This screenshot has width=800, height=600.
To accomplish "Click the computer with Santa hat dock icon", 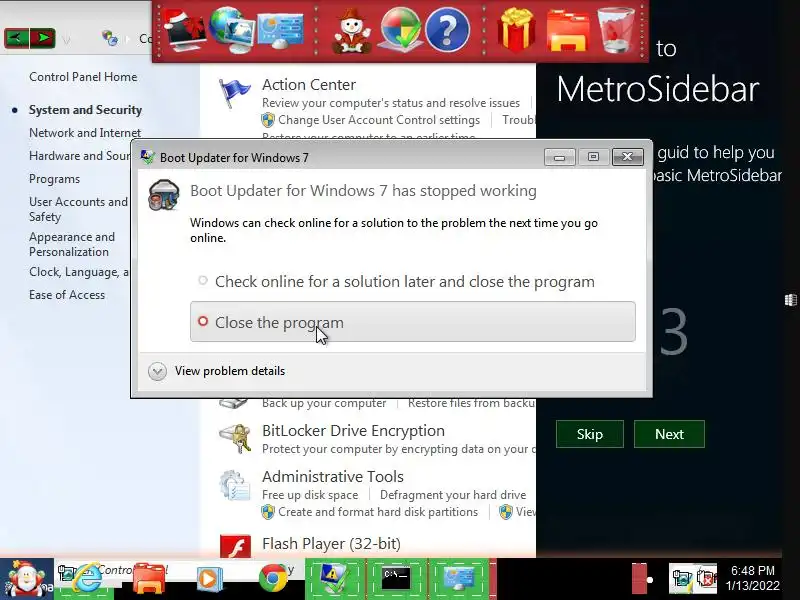I will click(x=185, y=30).
